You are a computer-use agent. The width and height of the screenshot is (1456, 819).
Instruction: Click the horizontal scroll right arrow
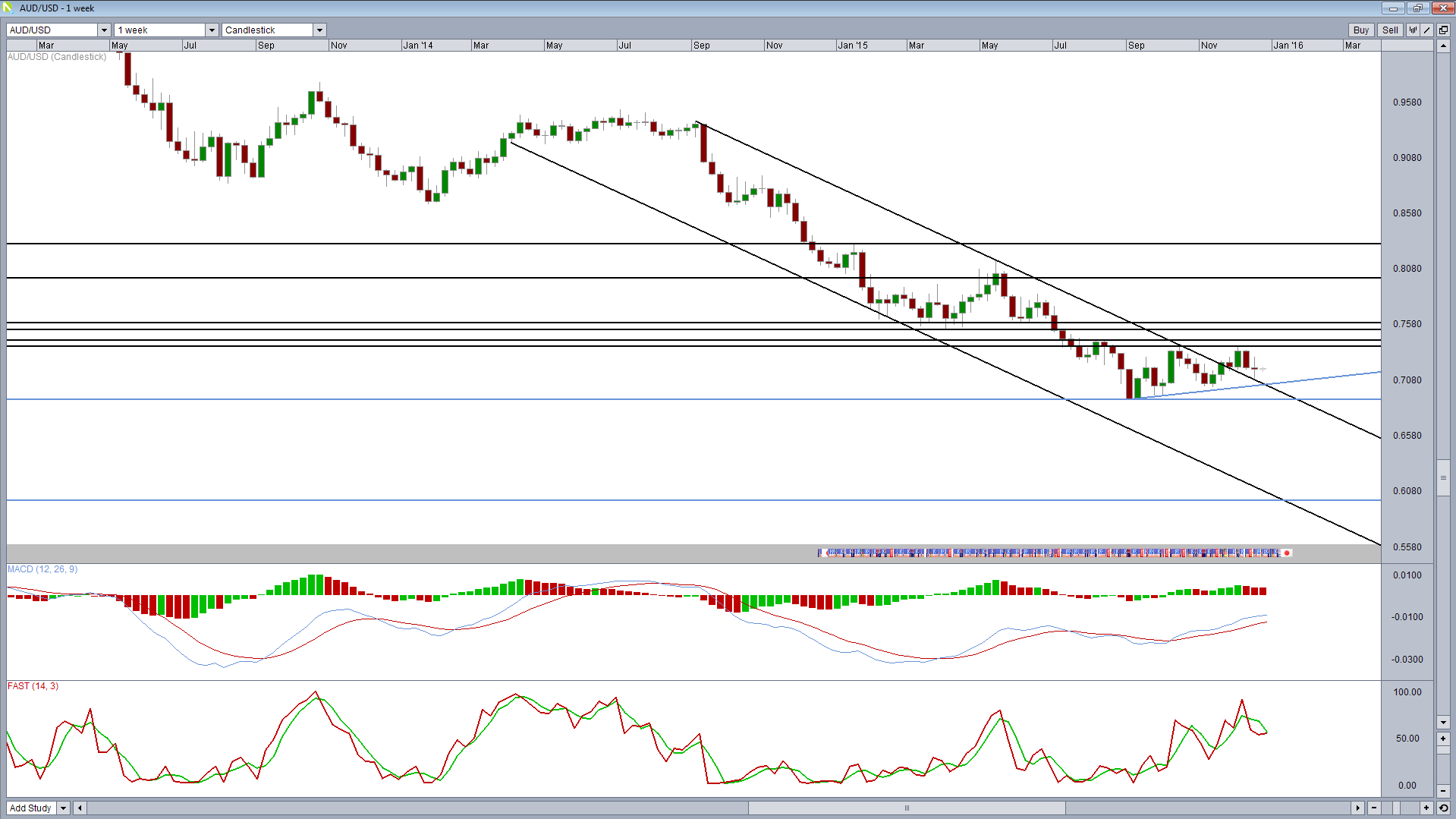1358,808
